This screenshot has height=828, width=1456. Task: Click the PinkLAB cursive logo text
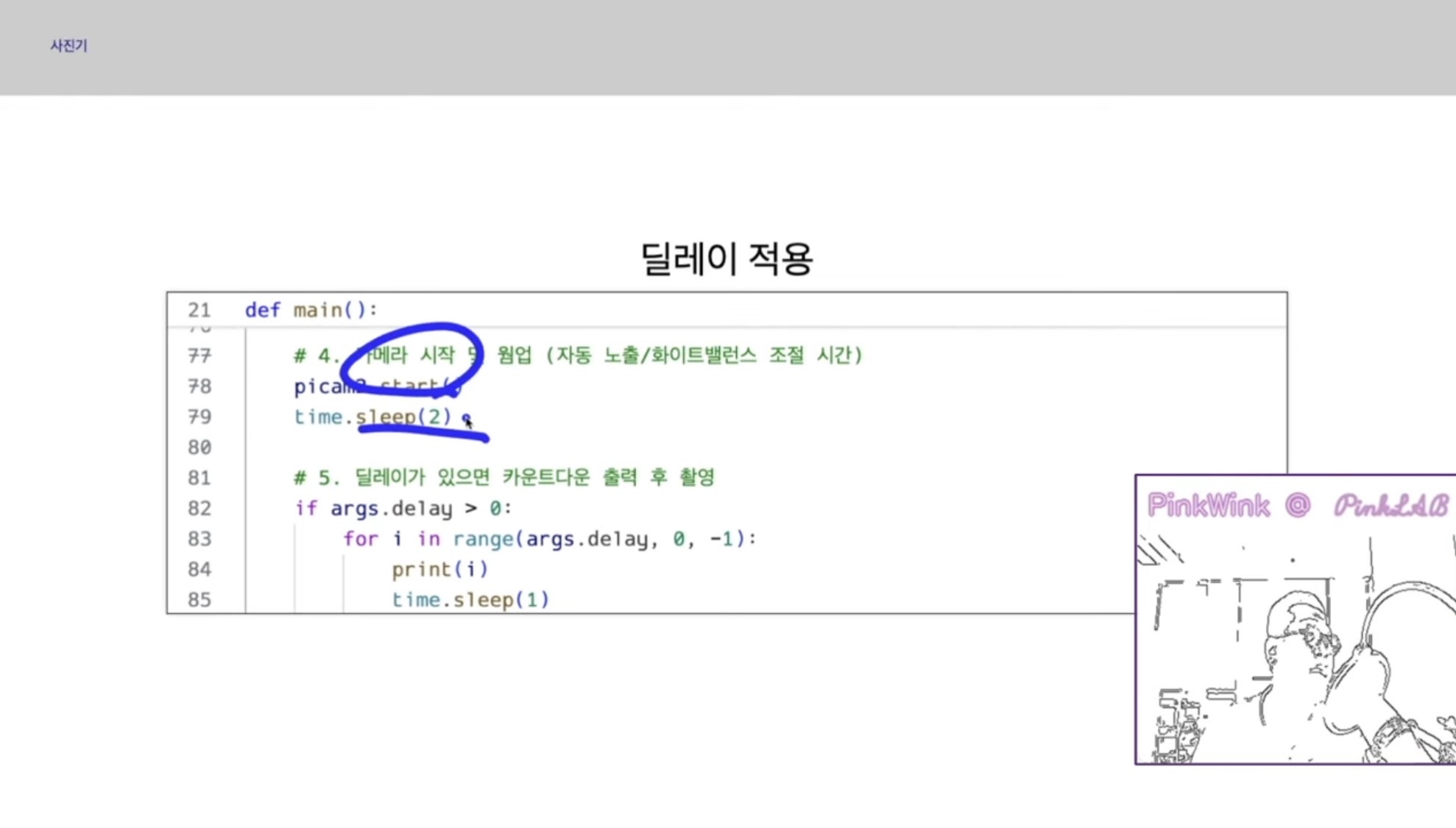[1390, 506]
